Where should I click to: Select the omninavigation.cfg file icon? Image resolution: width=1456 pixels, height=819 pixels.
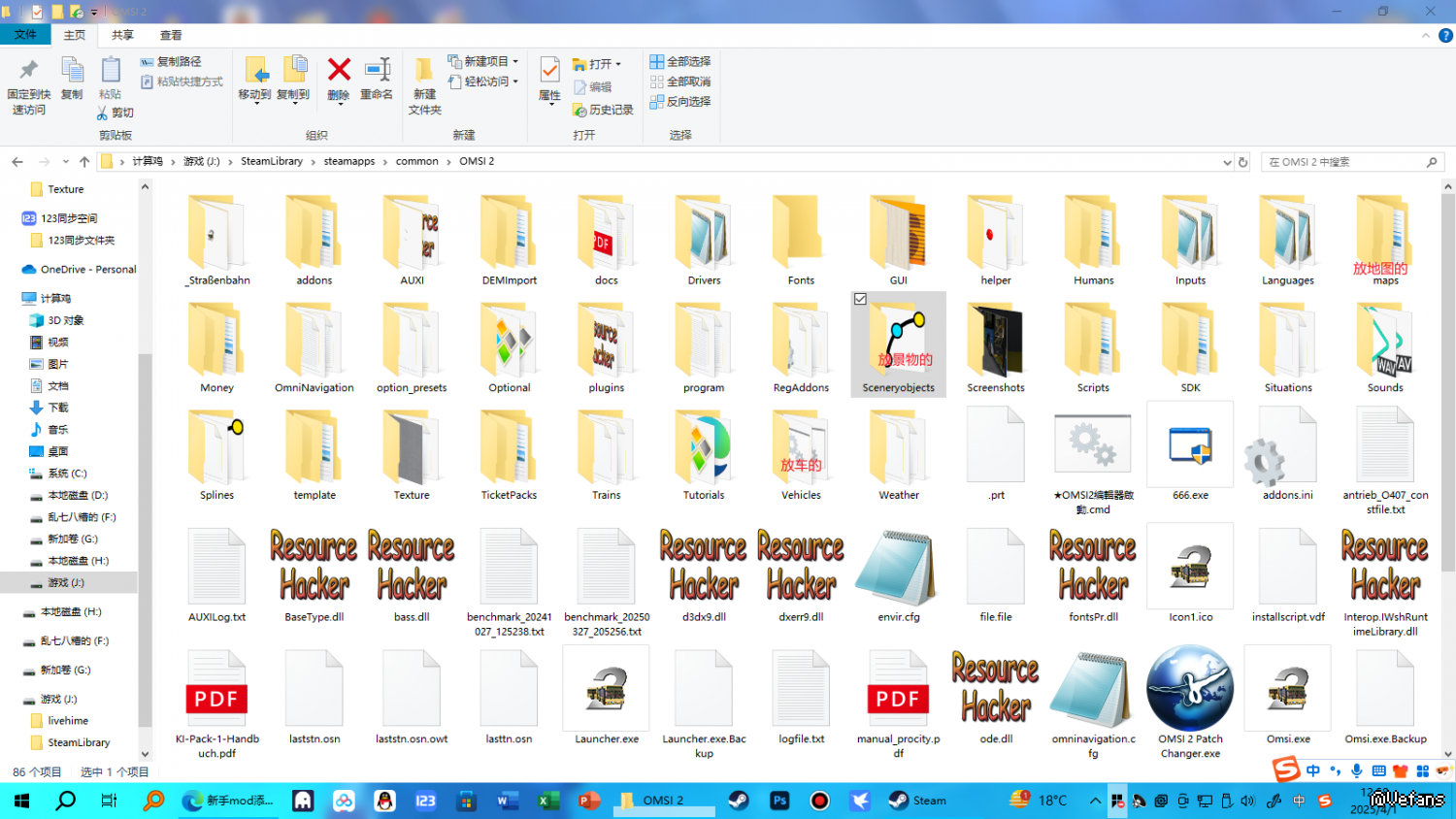(x=1093, y=689)
